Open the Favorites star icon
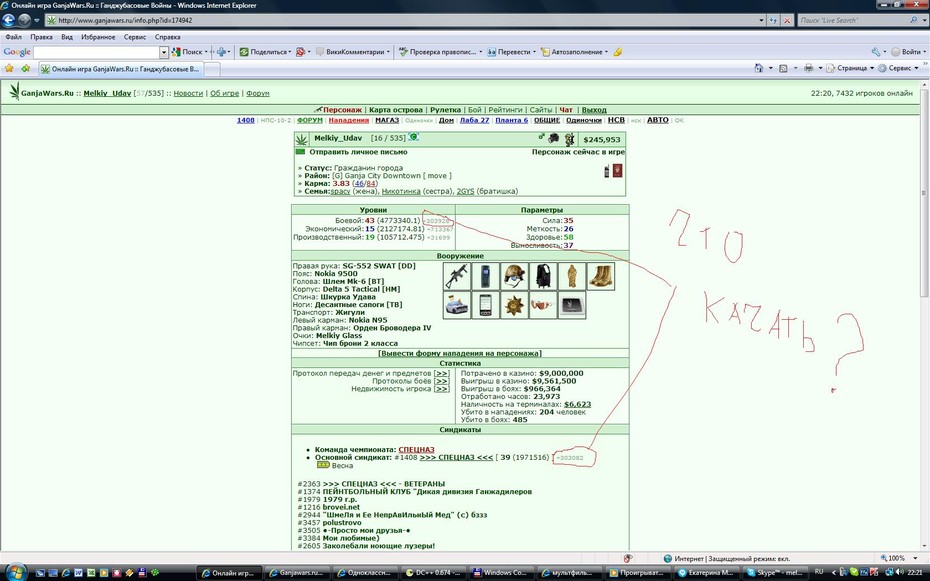 (x=9, y=68)
